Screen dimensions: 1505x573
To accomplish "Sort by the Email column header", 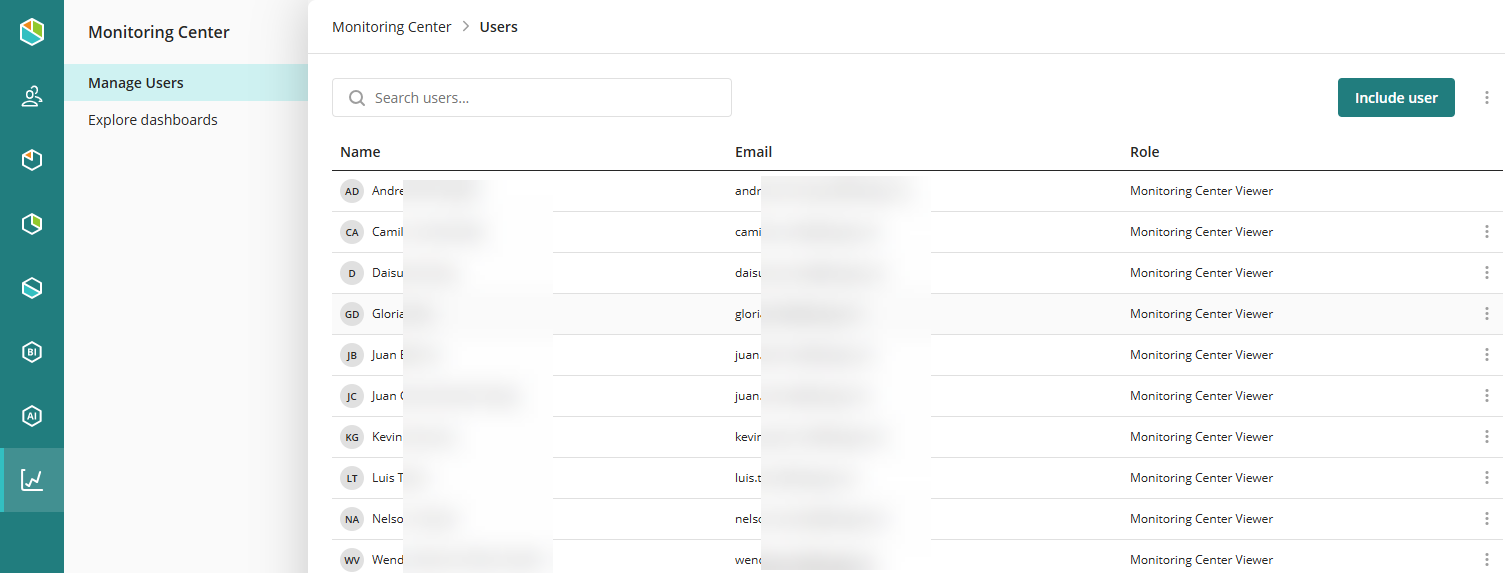I will pyautogui.click(x=753, y=152).
